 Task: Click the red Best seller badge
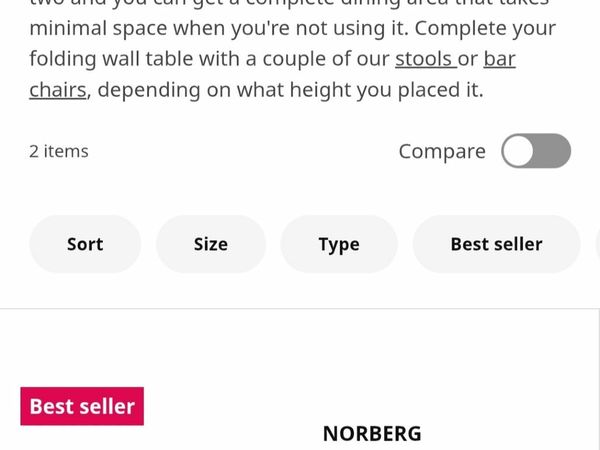(82, 406)
